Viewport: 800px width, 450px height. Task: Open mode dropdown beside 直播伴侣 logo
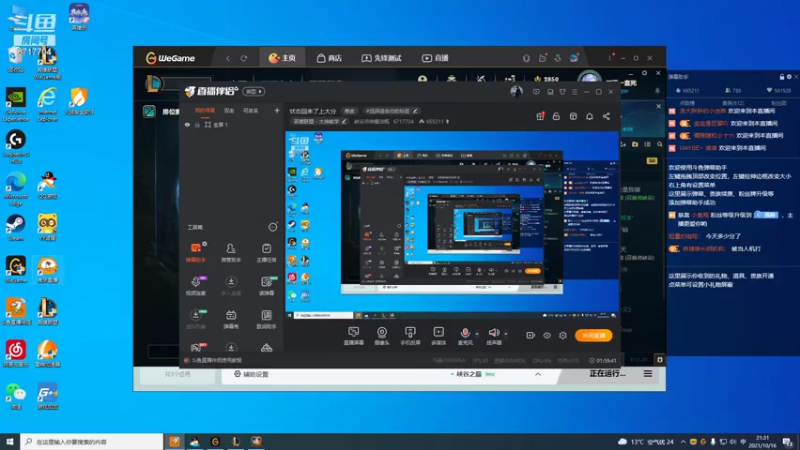pos(254,92)
